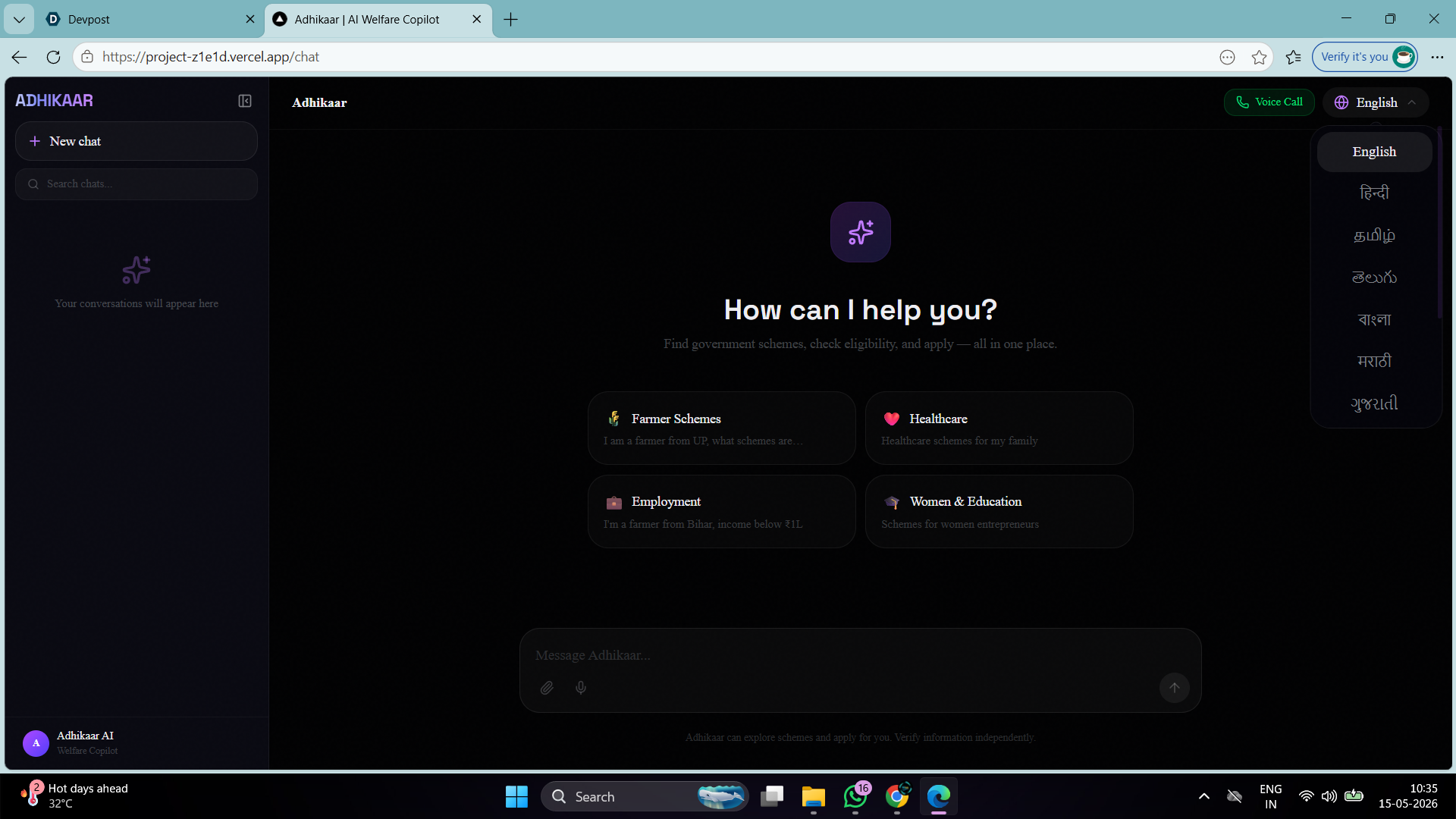Collapse the sidebar with the panel icon
The image size is (1456, 819).
tap(245, 101)
